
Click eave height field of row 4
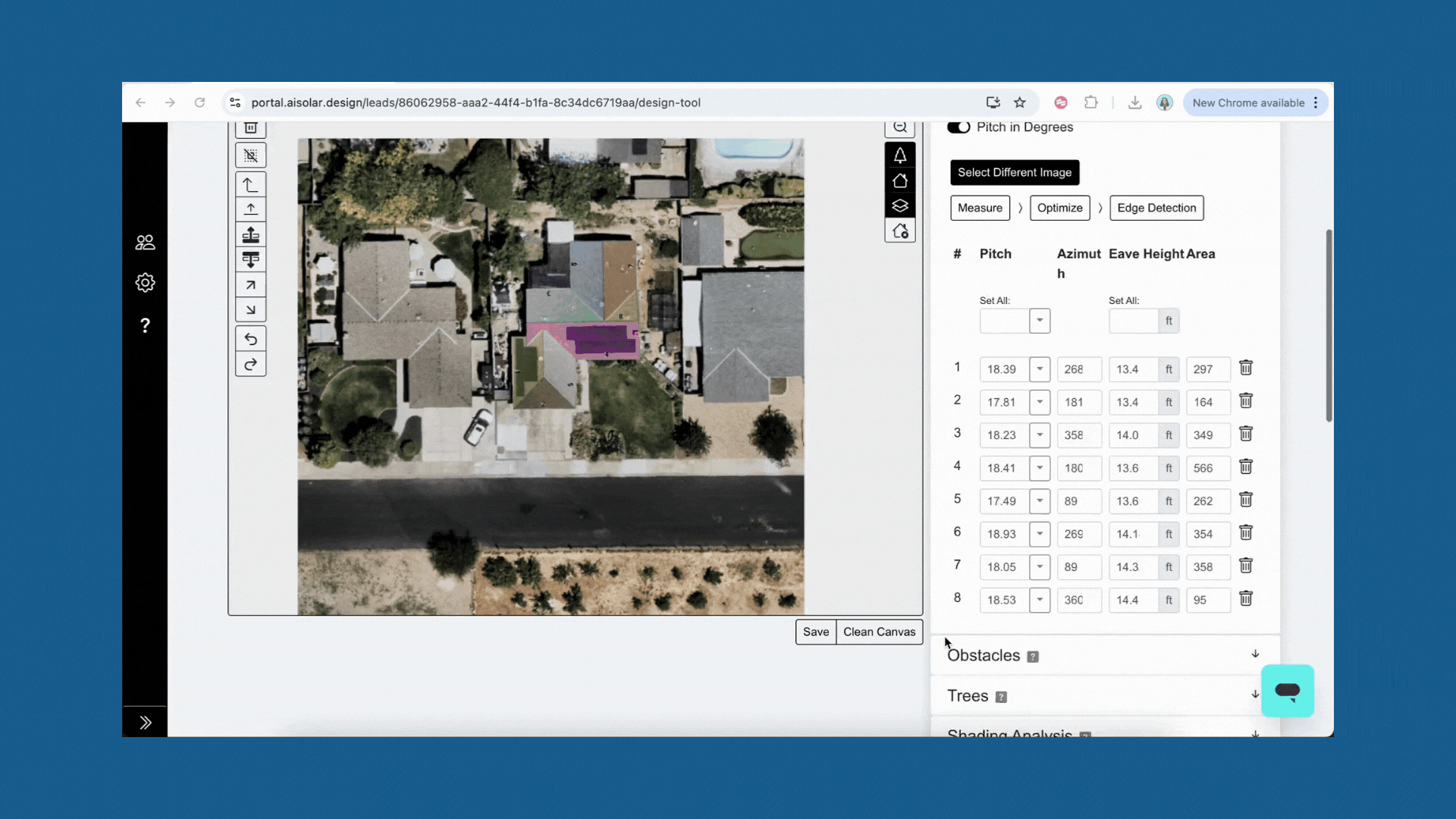[x=1134, y=468]
